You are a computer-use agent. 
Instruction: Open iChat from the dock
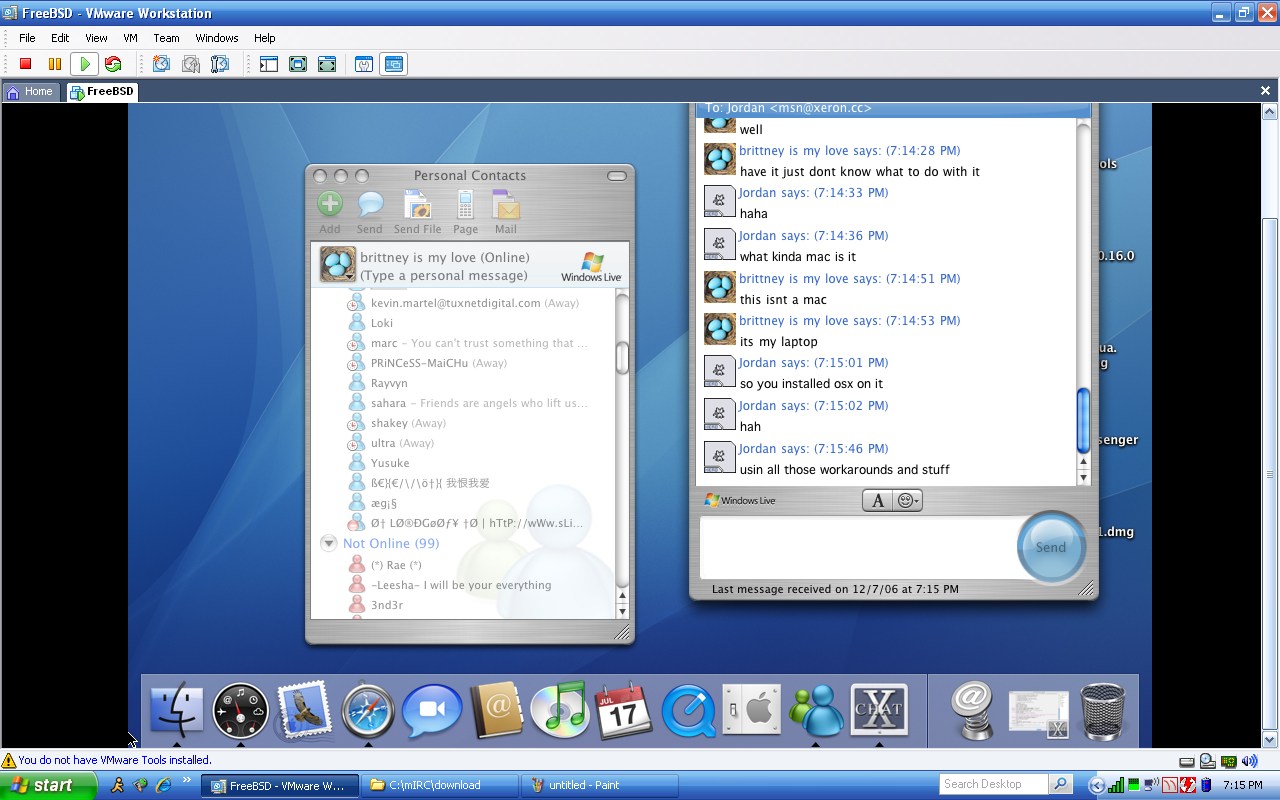pyautogui.click(x=432, y=711)
